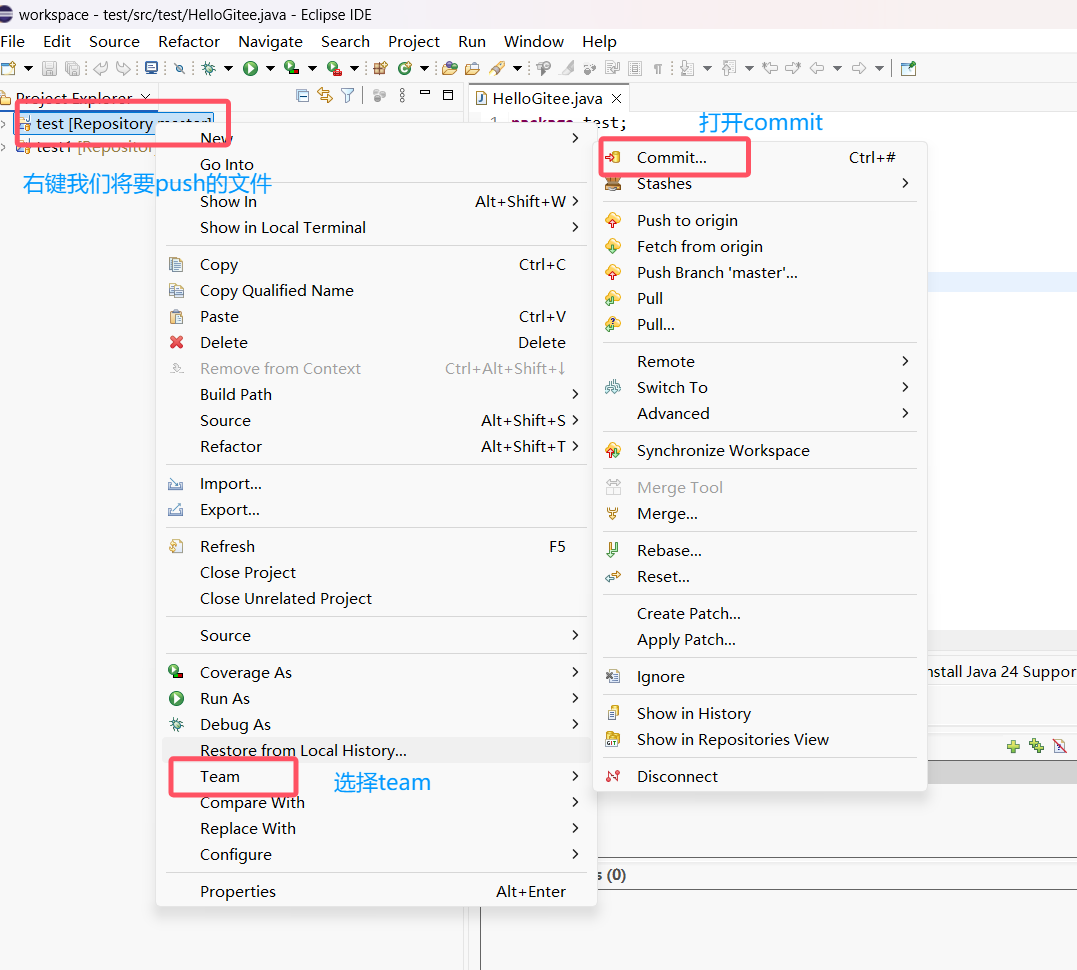Open Compare With submenu
Screen dimensions: 1077x970
click(374, 802)
